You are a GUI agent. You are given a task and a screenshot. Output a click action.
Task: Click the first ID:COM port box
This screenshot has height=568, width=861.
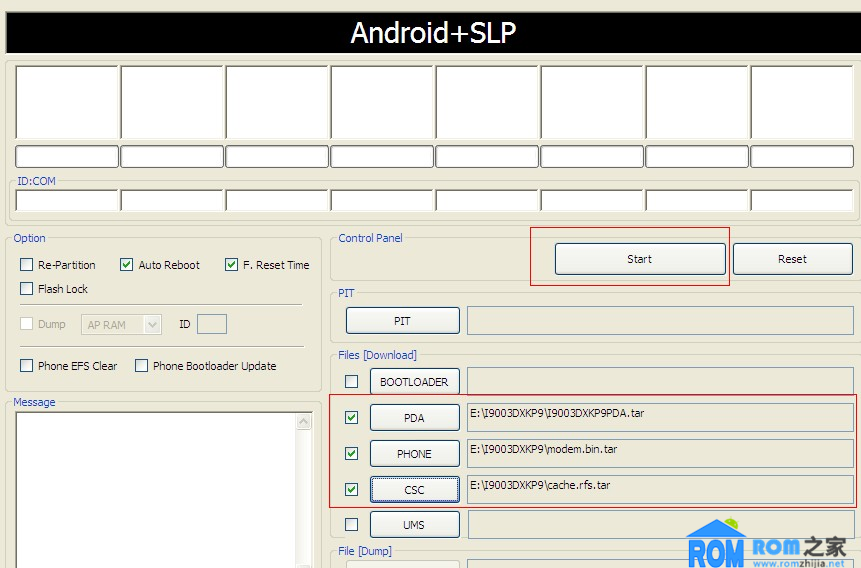[67, 201]
